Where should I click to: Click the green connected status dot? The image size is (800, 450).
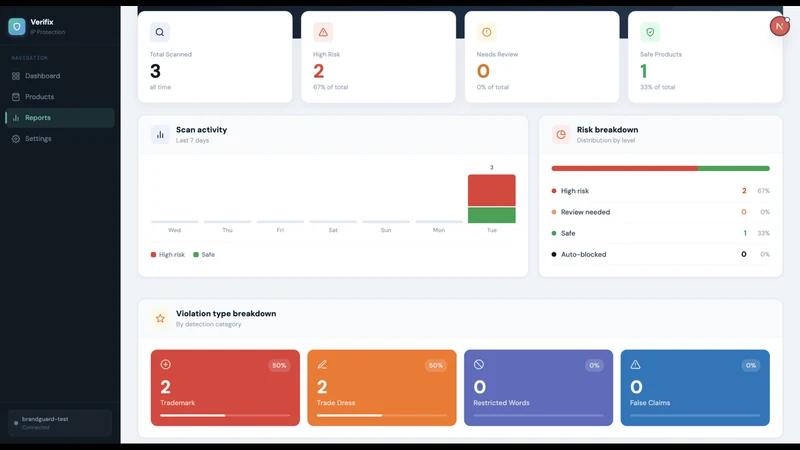16,423
